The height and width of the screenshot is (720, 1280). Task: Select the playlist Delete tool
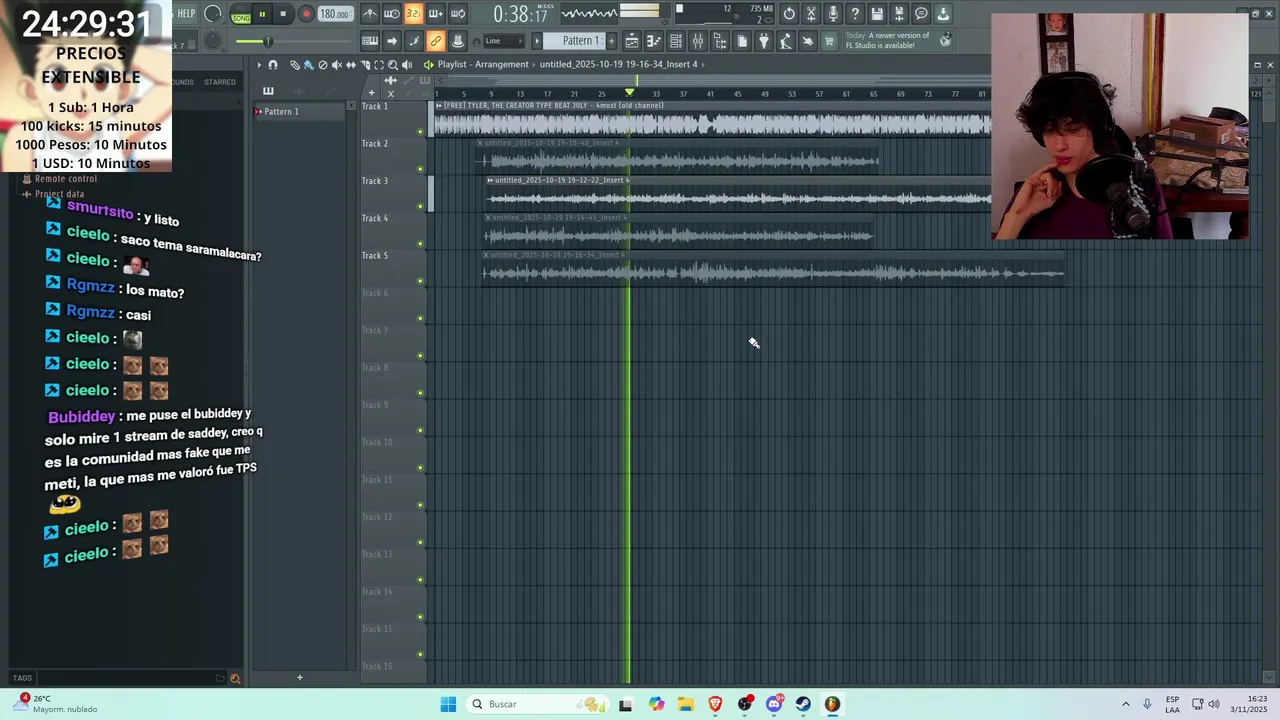point(323,65)
